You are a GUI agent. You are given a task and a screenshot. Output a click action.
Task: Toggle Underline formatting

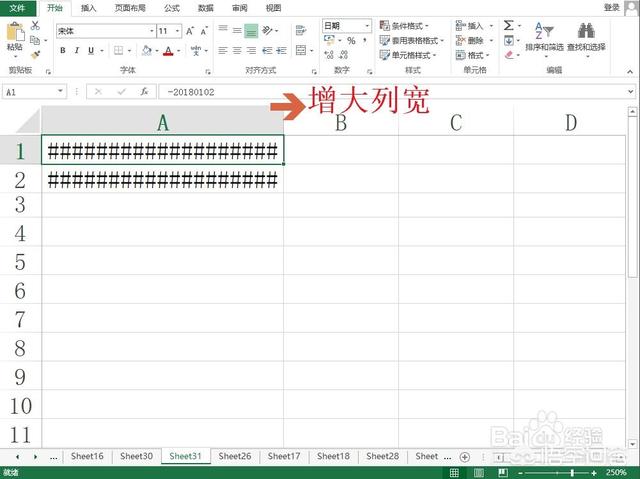91,51
